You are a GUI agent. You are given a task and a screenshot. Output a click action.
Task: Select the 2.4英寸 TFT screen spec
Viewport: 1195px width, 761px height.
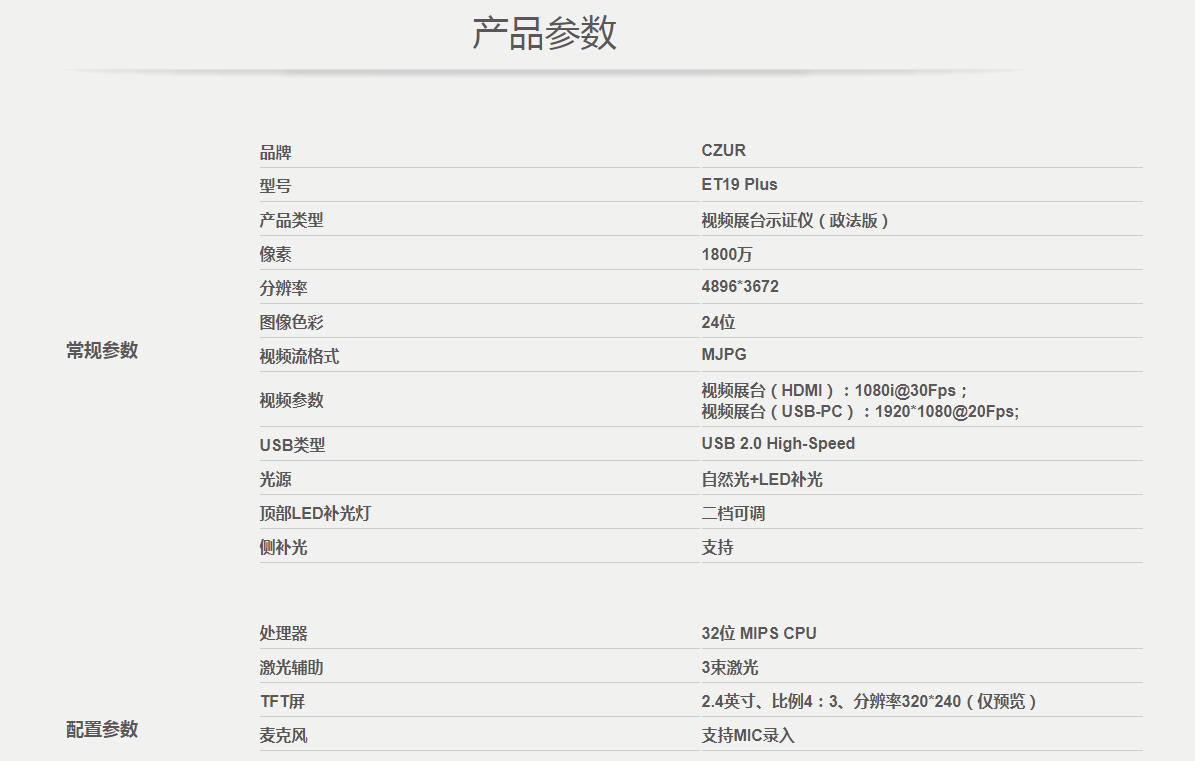[x=869, y=702]
